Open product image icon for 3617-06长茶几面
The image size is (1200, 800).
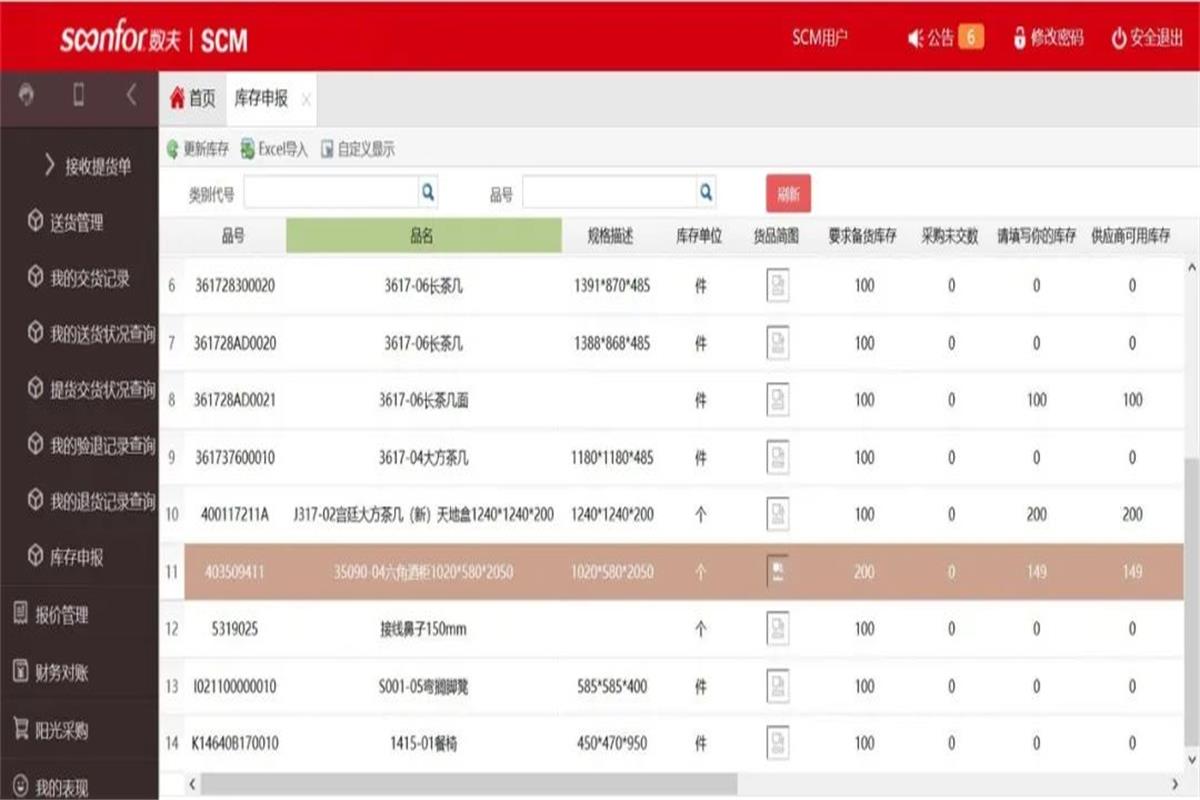point(777,400)
